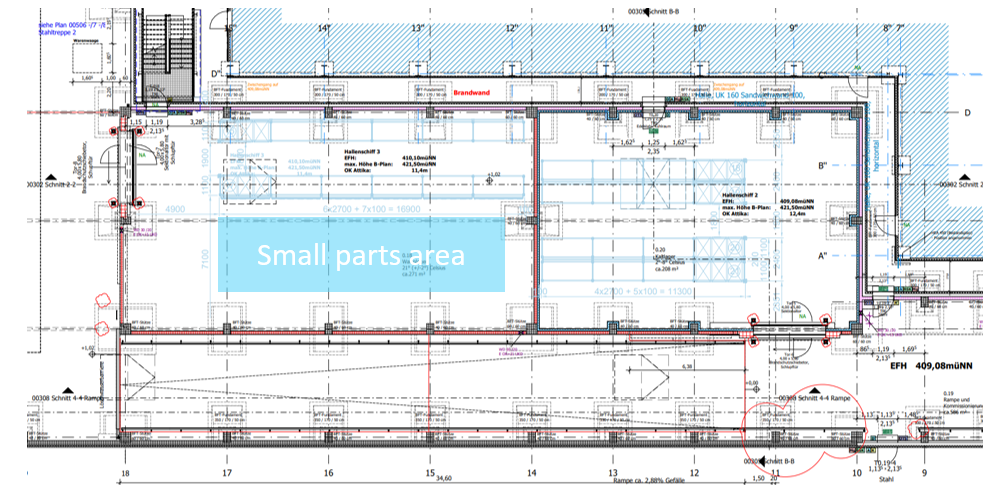Viewport: 988px width, 504px height.
Task: Select the EFH 409,08müNN elevation label
Action: [935, 366]
